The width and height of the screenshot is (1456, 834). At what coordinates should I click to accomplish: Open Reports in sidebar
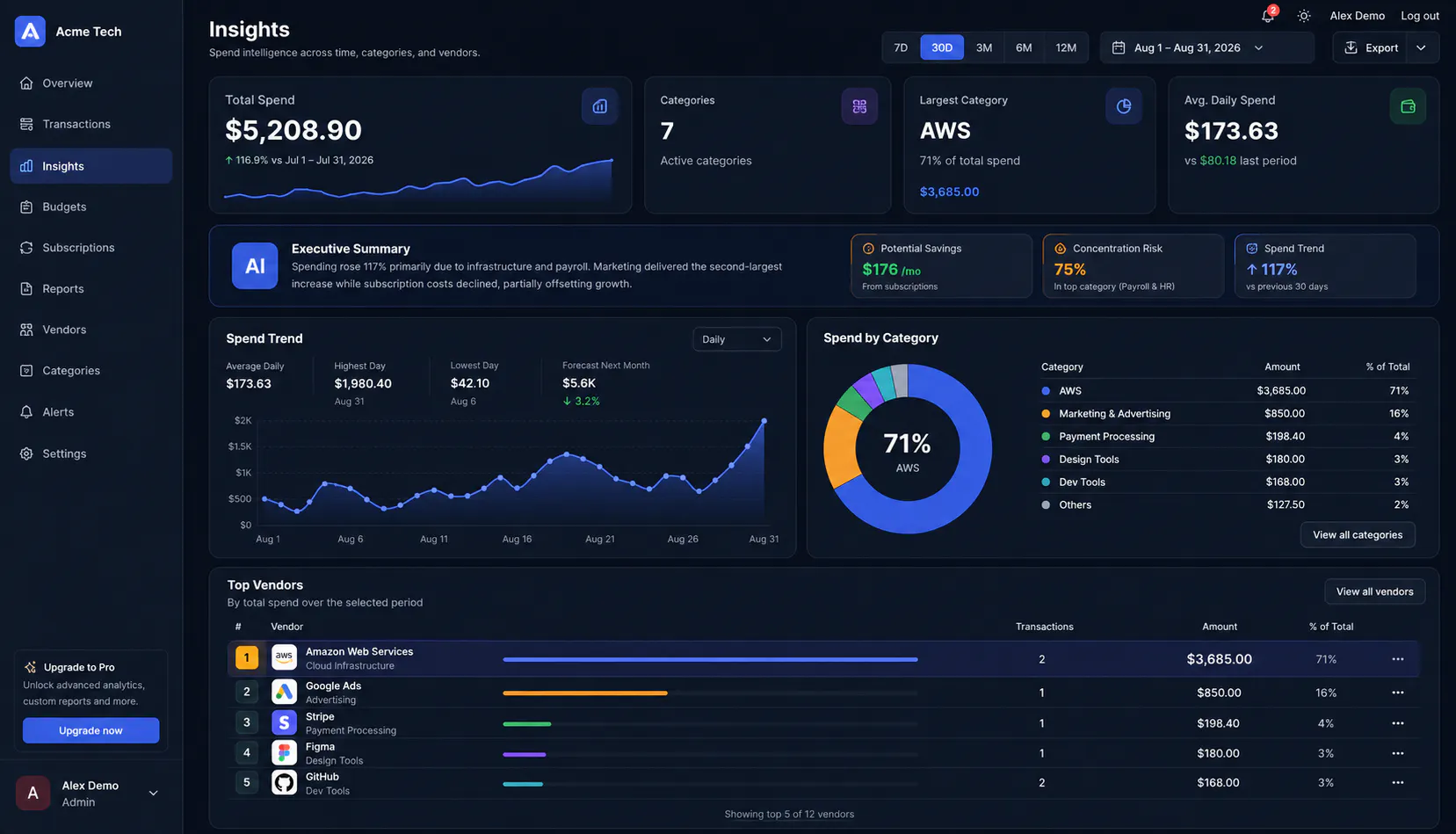(91, 288)
